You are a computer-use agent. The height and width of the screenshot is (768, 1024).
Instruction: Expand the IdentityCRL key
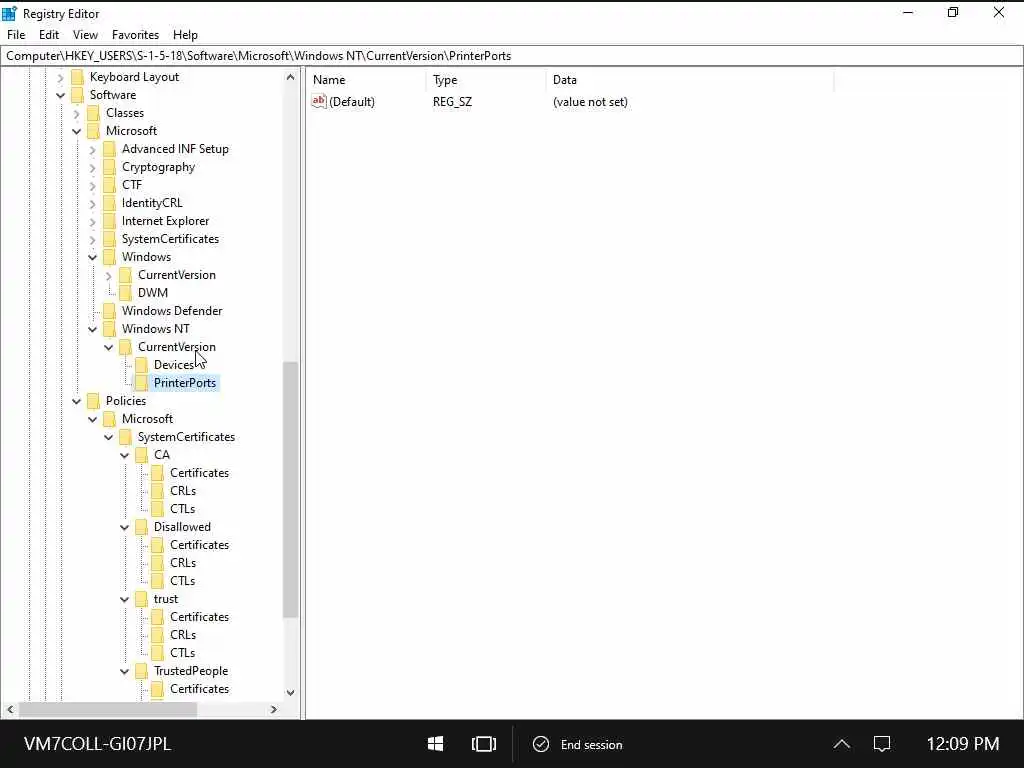coord(92,203)
